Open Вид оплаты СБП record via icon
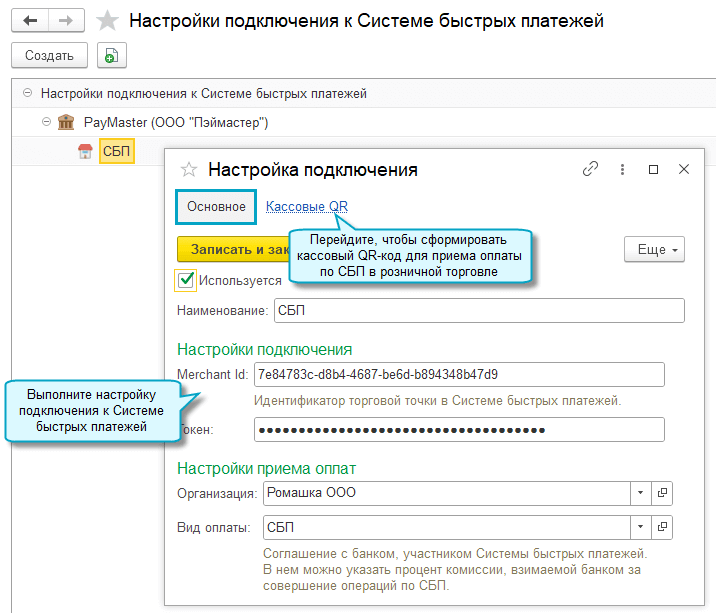The width and height of the screenshot is (716, 613). pos(662,527)
